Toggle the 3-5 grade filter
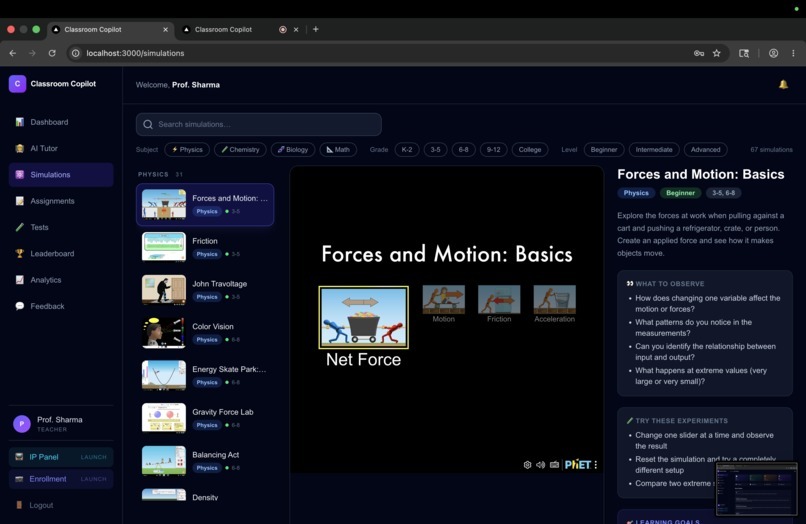806x524 pixels. [435, 150]
